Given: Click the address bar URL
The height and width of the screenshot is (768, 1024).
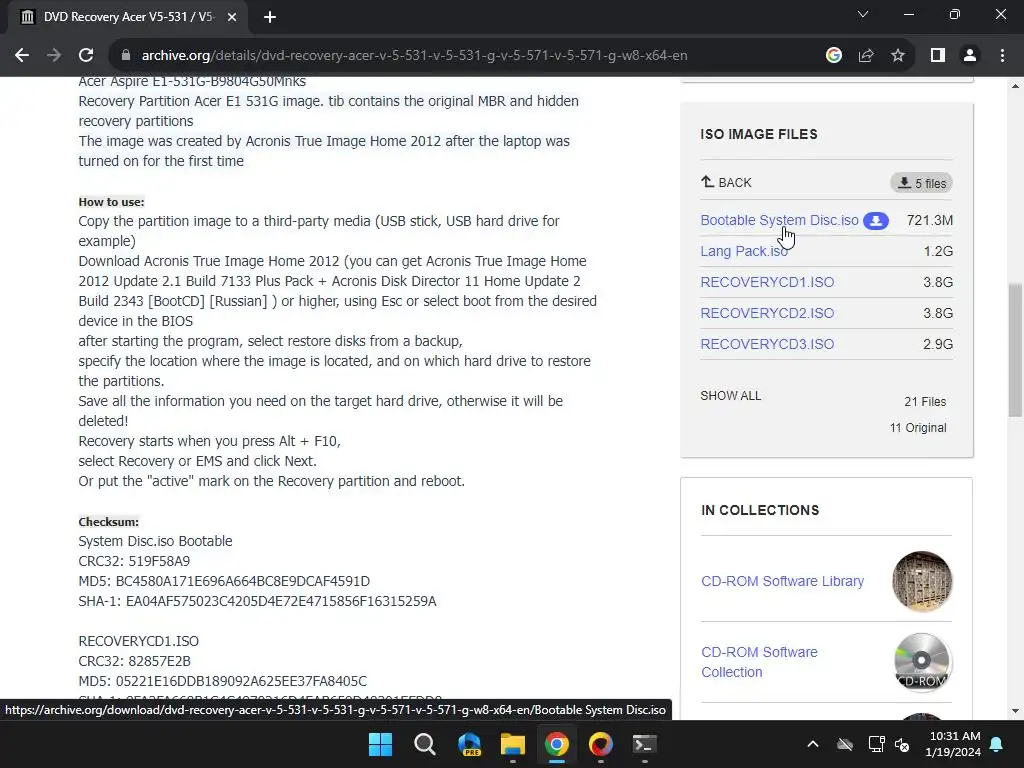Looking at the screenshot, I should (x=414, y=56).
